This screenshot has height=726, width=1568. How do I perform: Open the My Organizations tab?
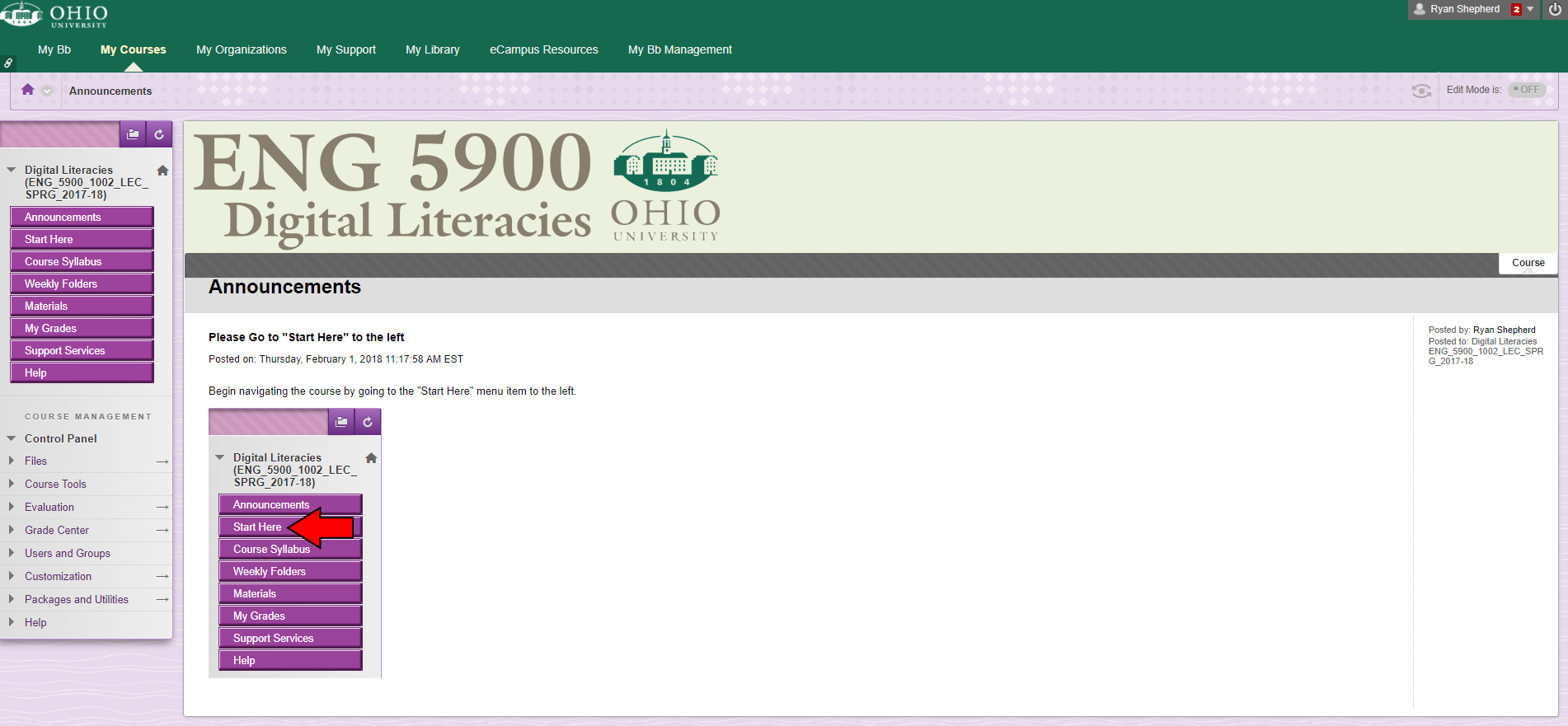point(242,49)
